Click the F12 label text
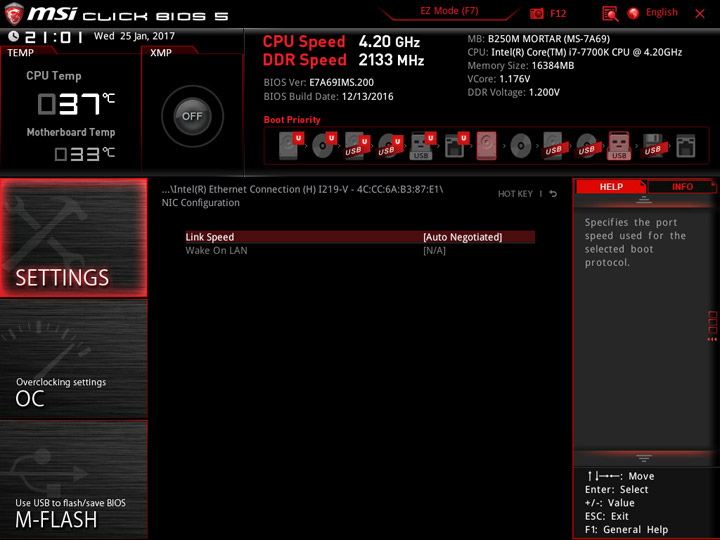 558,14
